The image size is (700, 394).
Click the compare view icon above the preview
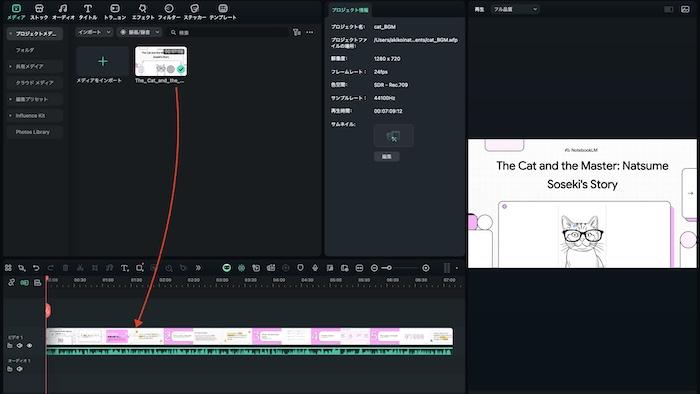point(668,9)
